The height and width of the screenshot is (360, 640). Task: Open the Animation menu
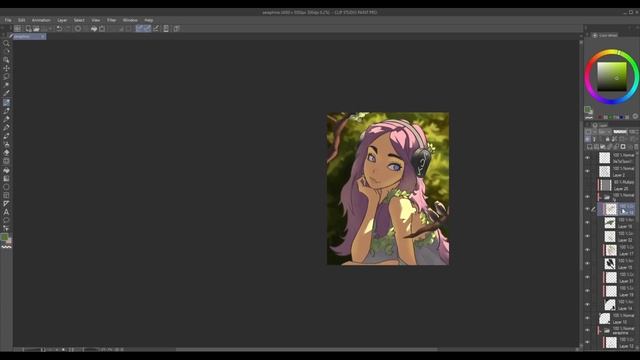tap(41, 20)
